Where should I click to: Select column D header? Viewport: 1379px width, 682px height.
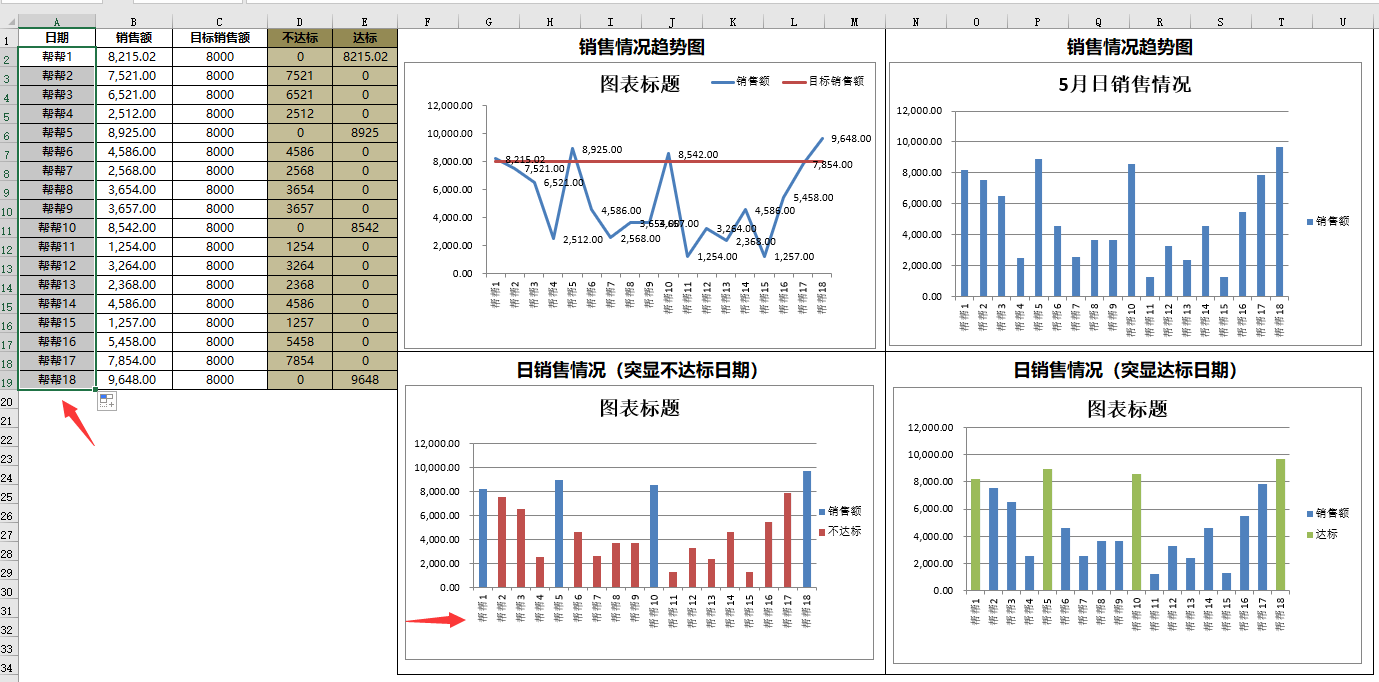(x=300, y=20)
